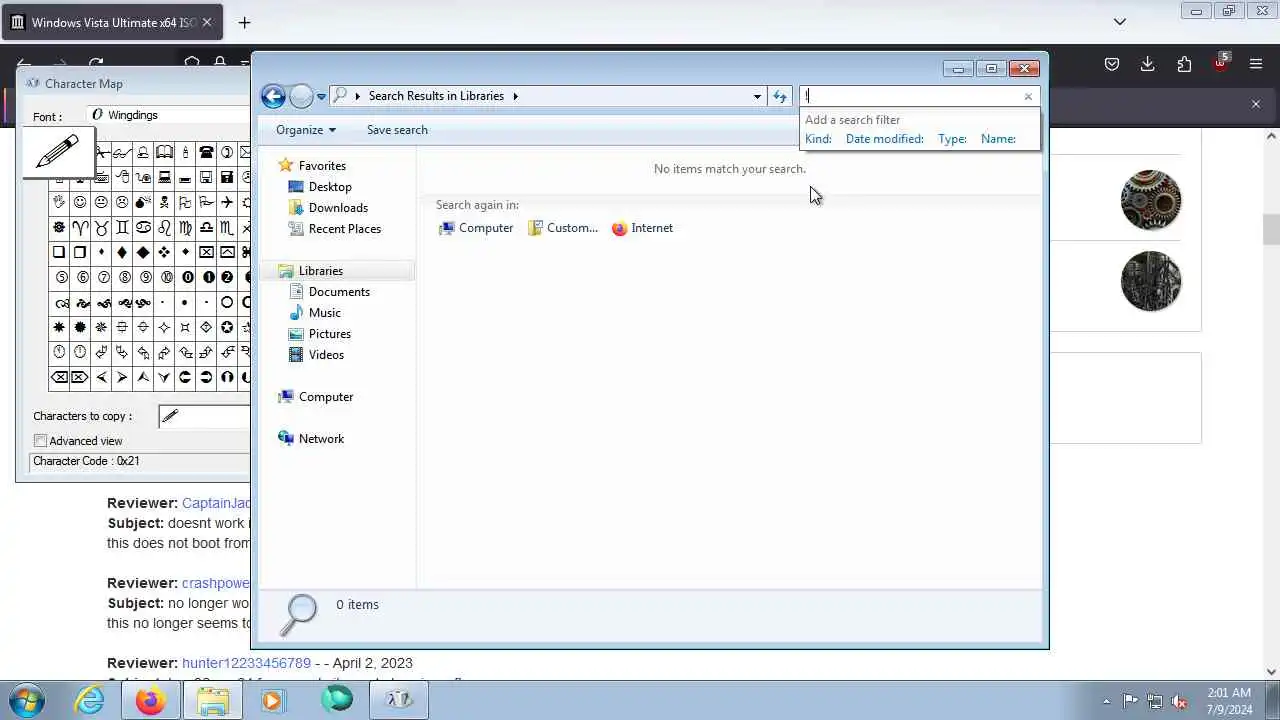Click the muted volume tray icon

point(1179,701)
